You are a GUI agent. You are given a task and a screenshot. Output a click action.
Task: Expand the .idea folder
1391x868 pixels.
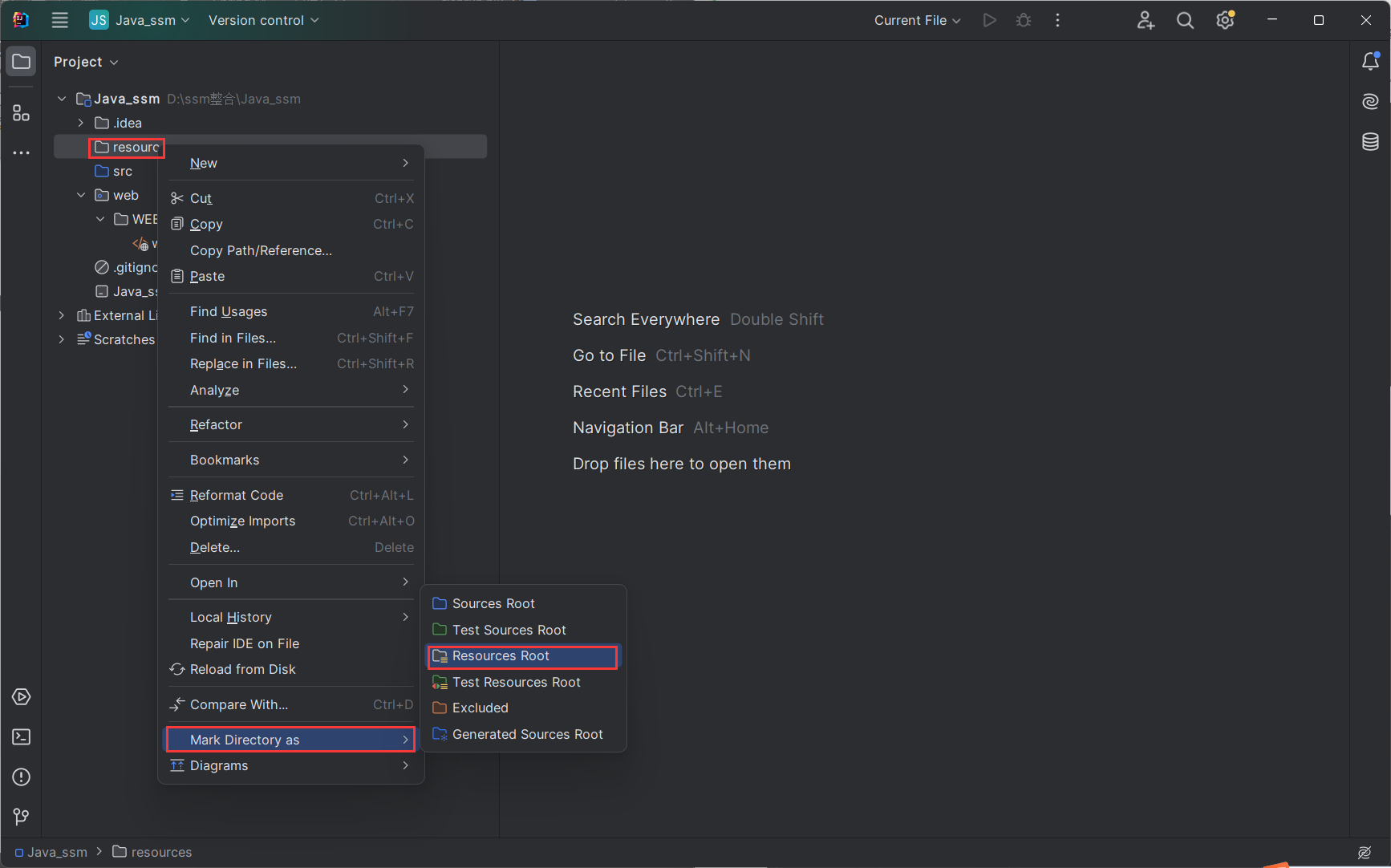pyautogui.click(x=81, y=123)
